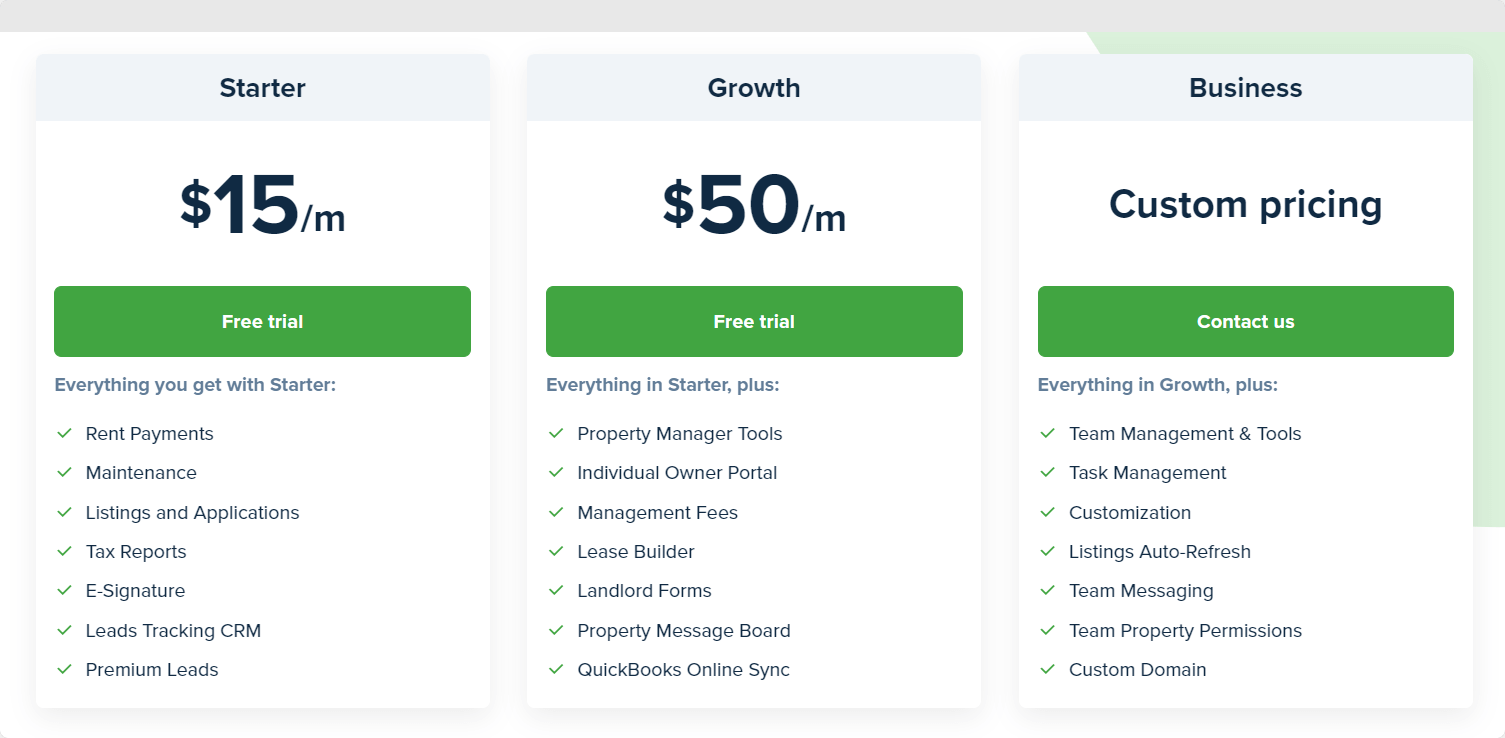Start the Growth plan Free trial
The height and width of the screenshot is (738, 1505).
tap(754, 321)
